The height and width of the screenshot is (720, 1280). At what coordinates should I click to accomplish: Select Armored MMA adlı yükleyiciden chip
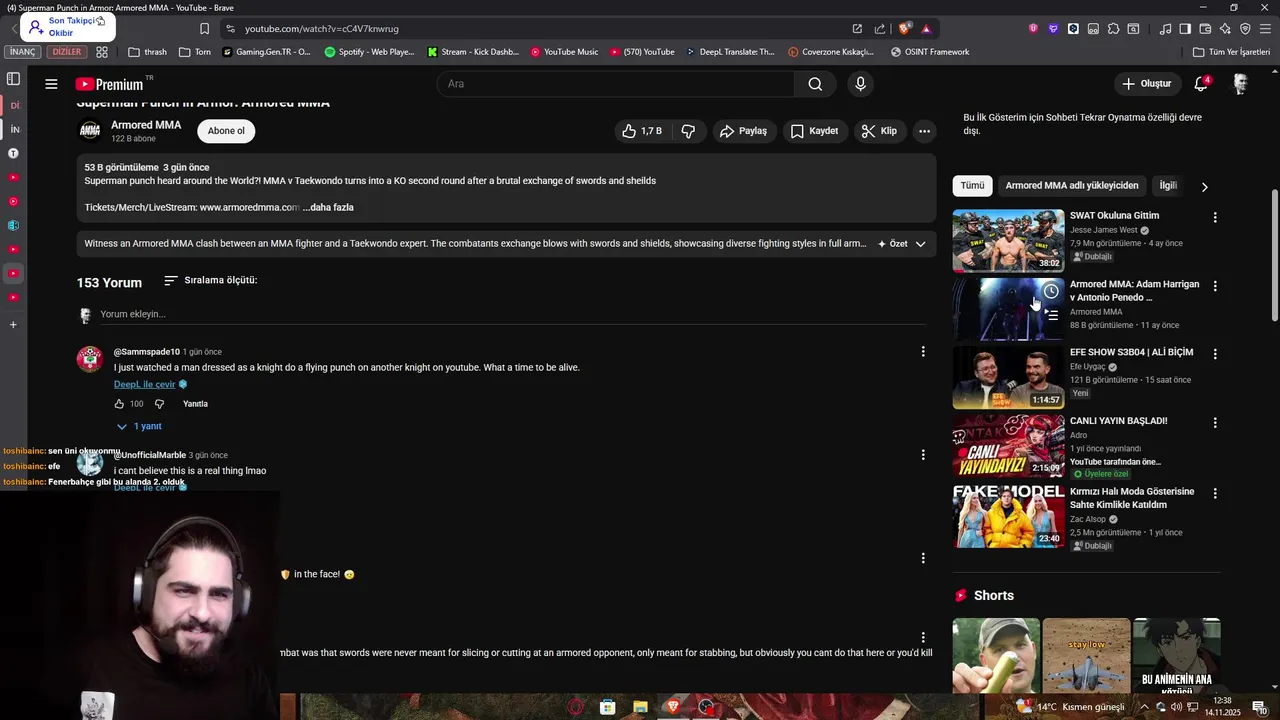pos(1072,186)
